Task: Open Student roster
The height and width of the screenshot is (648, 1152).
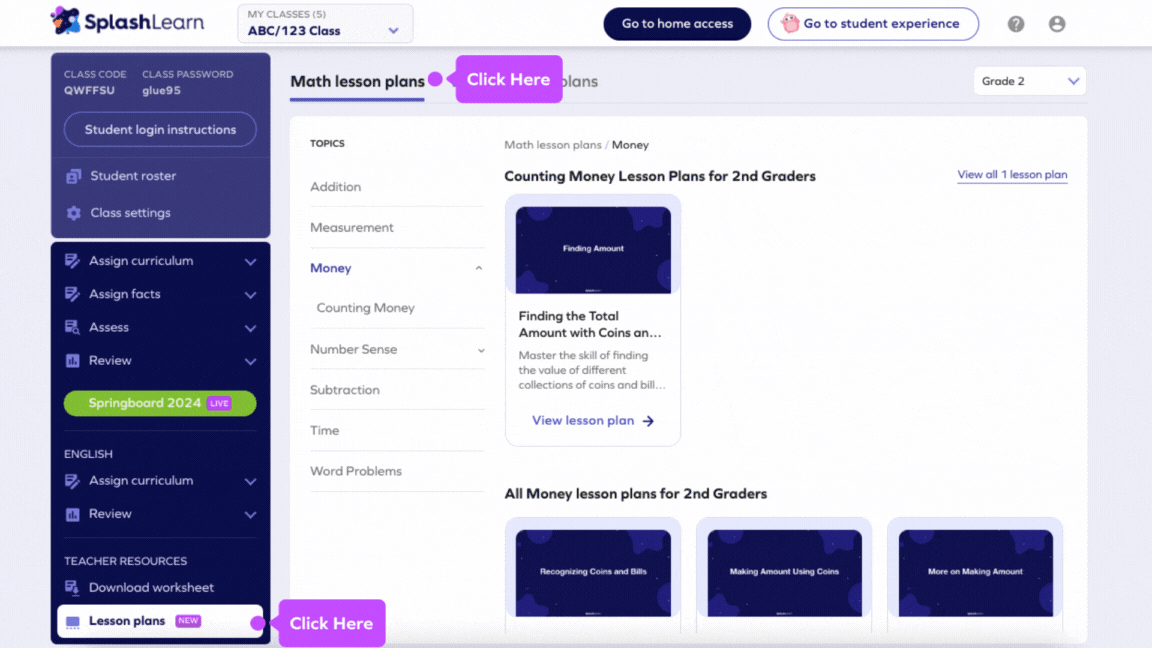Action: click(133, 176)
